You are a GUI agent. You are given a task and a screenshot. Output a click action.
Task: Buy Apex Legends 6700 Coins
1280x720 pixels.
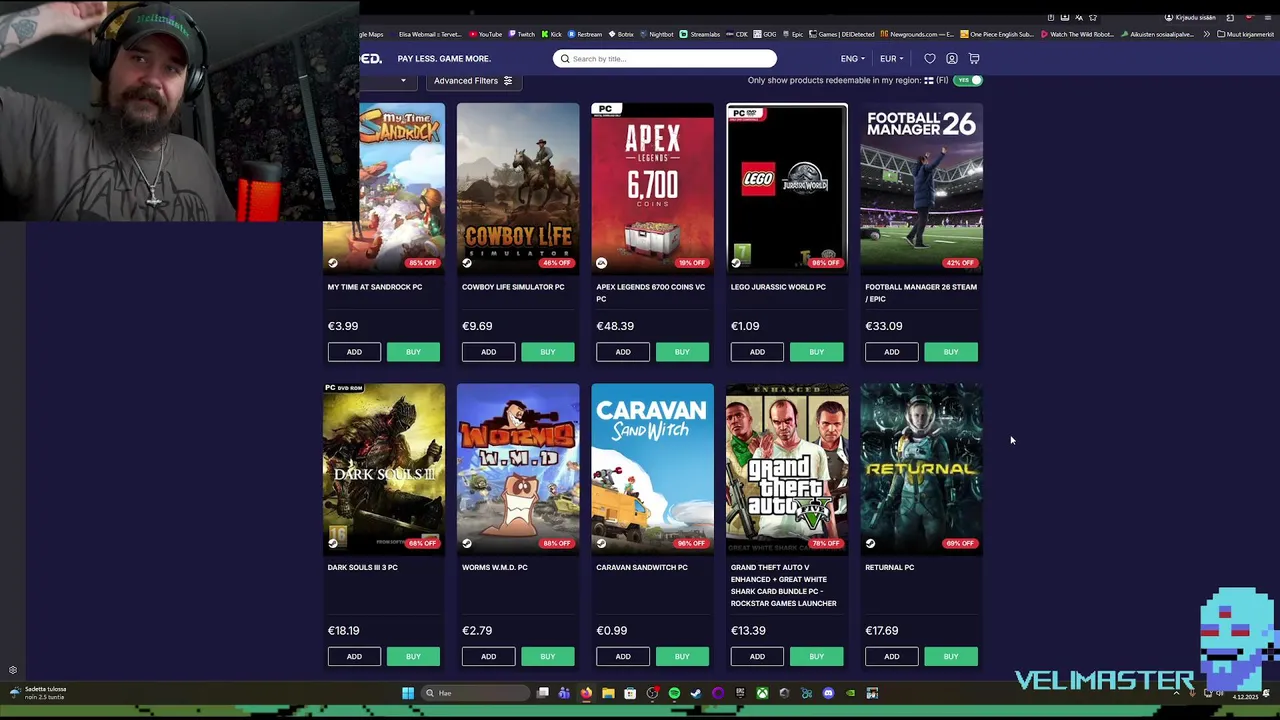(682, 352)
